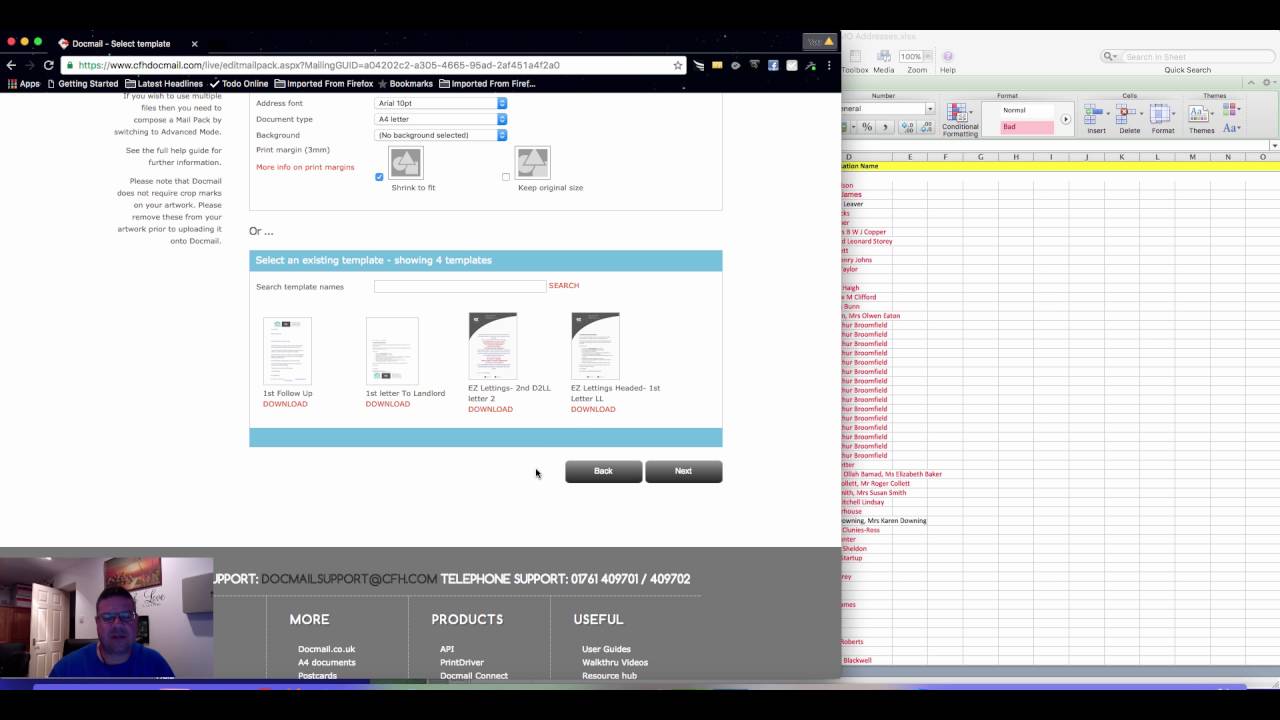Screen dimensions: 1280x720
Task: Check the Keep original size checkbox
Action: coord(506,177)
